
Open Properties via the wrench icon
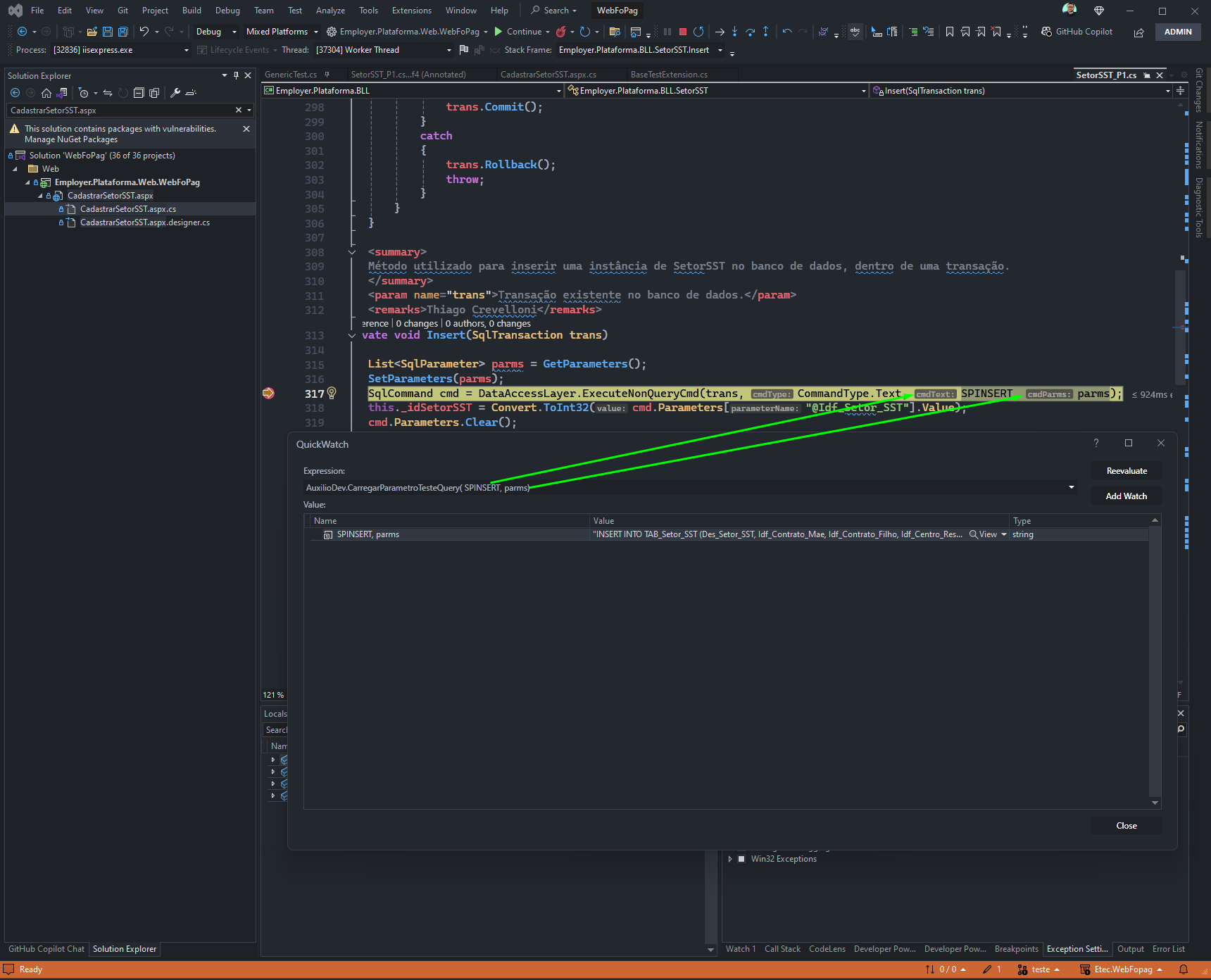click(175, 93)
